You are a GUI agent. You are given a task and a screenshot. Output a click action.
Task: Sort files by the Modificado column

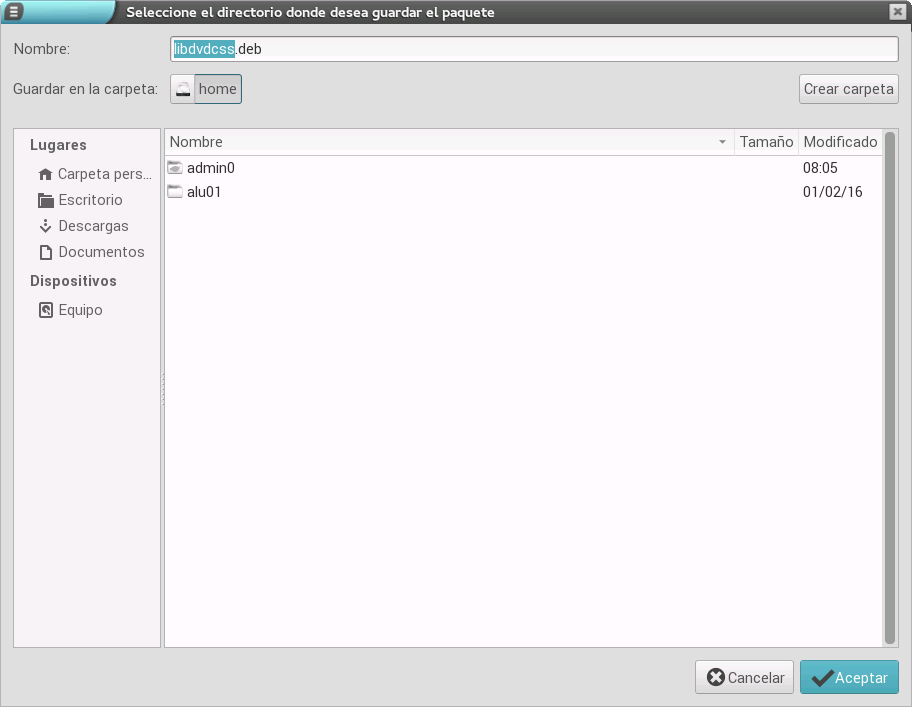coord(839,142)
